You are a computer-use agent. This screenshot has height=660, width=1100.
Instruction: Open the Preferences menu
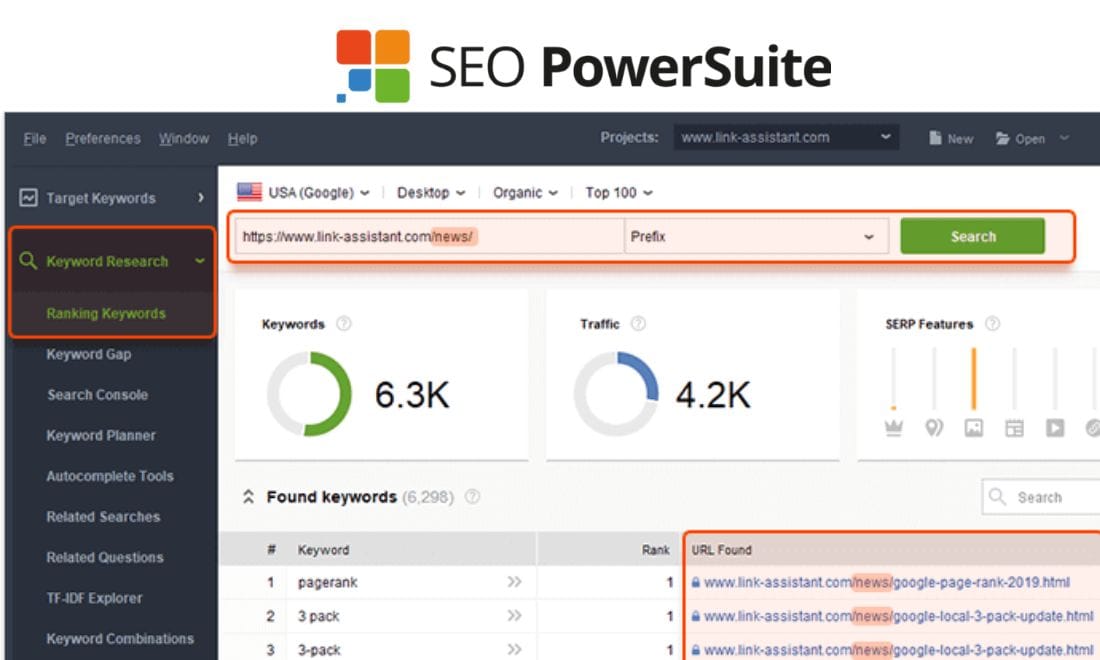(102, 139)
